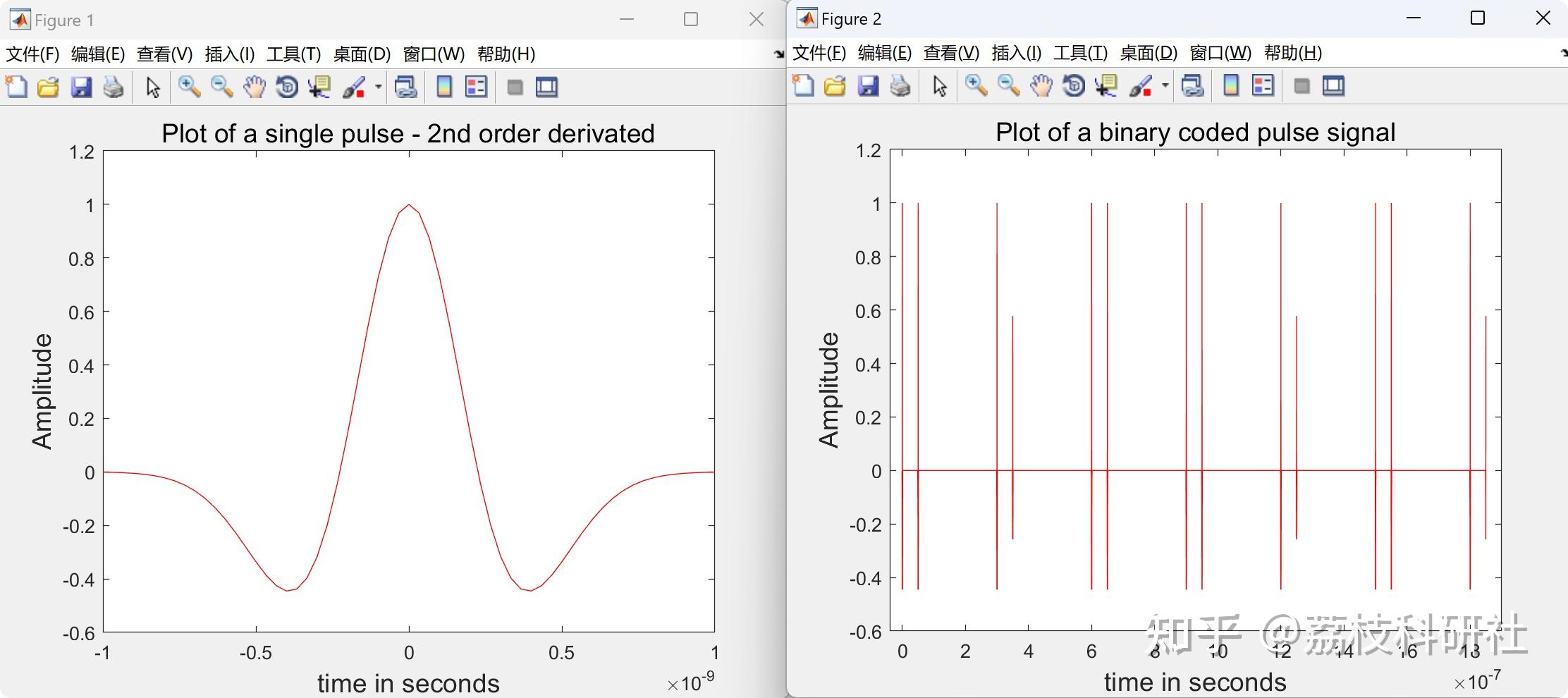
Task: Save figure icon in Figure 1 toolbar
Action: click(x=81, y=87)
